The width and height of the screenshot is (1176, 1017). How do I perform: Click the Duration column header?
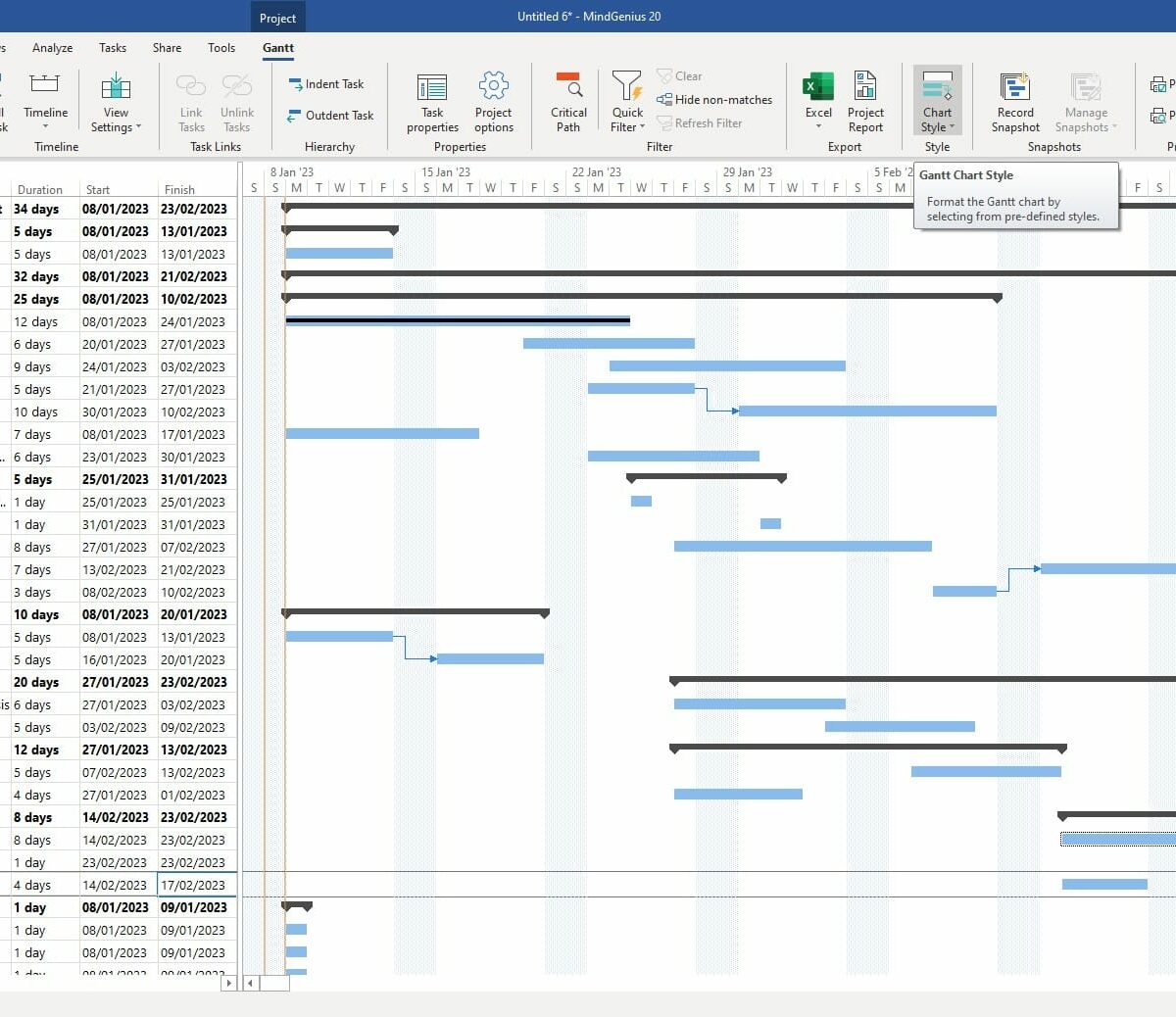tap(40, 190)
